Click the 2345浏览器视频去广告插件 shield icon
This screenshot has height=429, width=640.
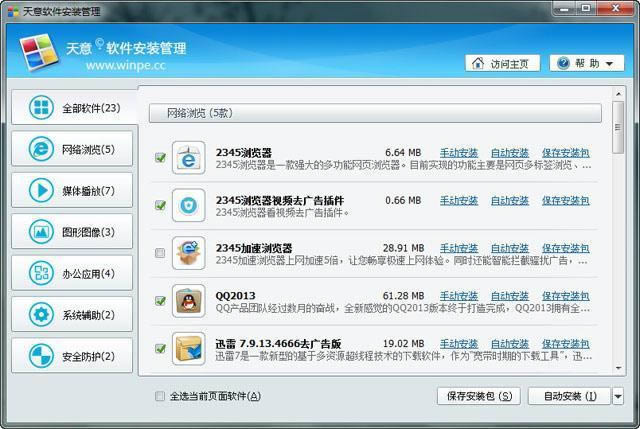(x=188, y=205)
